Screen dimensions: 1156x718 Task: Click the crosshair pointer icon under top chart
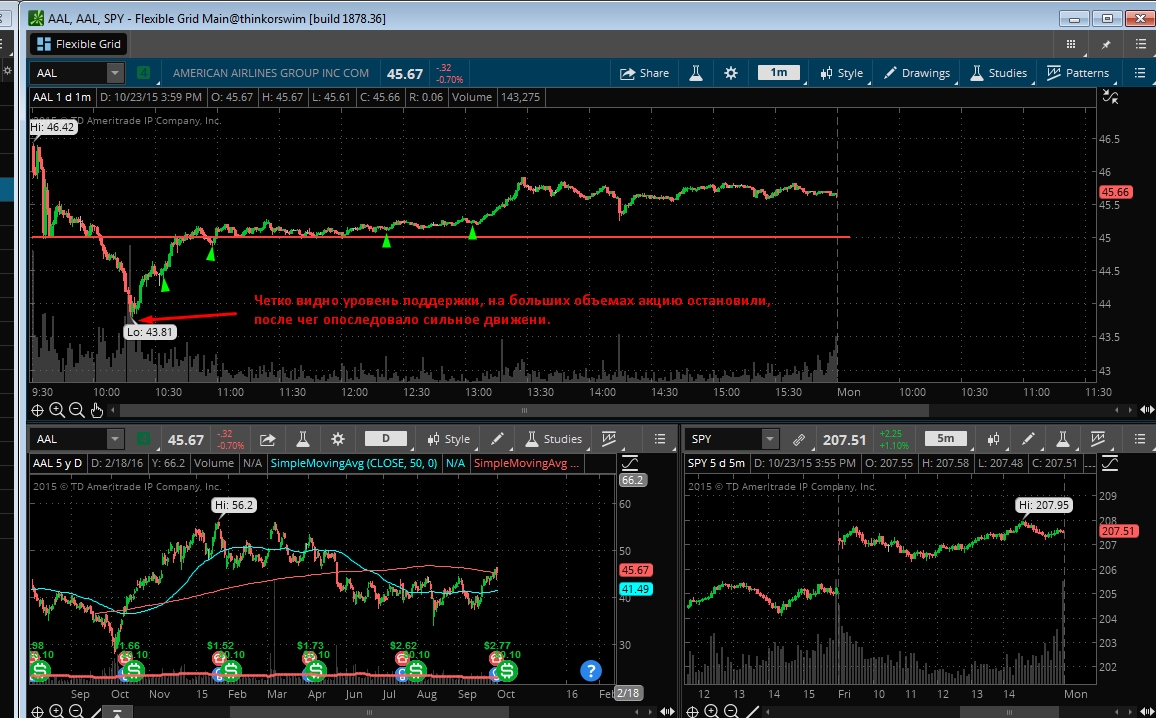pos(37,410)
